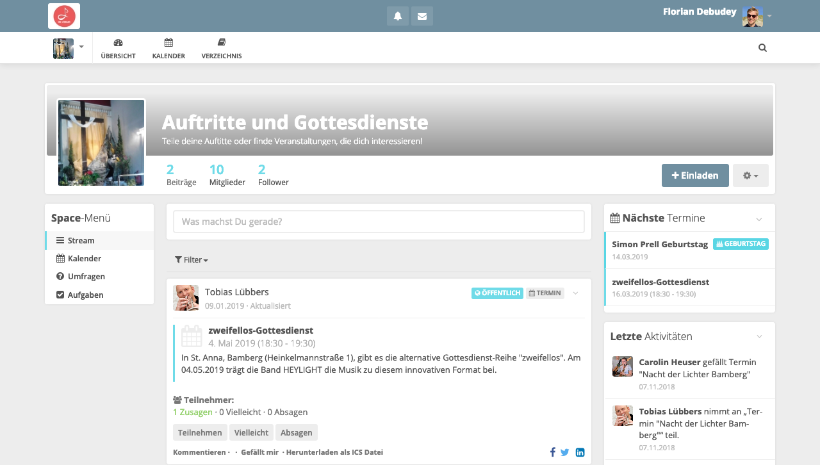Click the Kommentieren link
This screenshot has height=465, width=820.
pos(199,452)
